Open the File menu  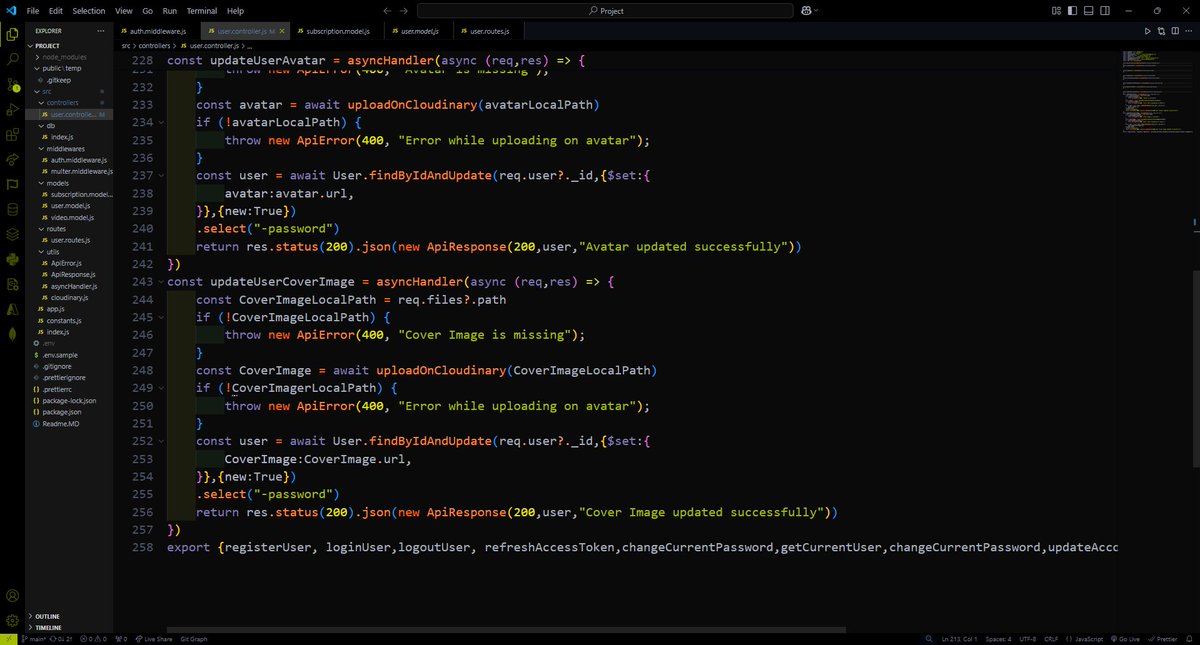pyautogui.click(x=33, y=10)
